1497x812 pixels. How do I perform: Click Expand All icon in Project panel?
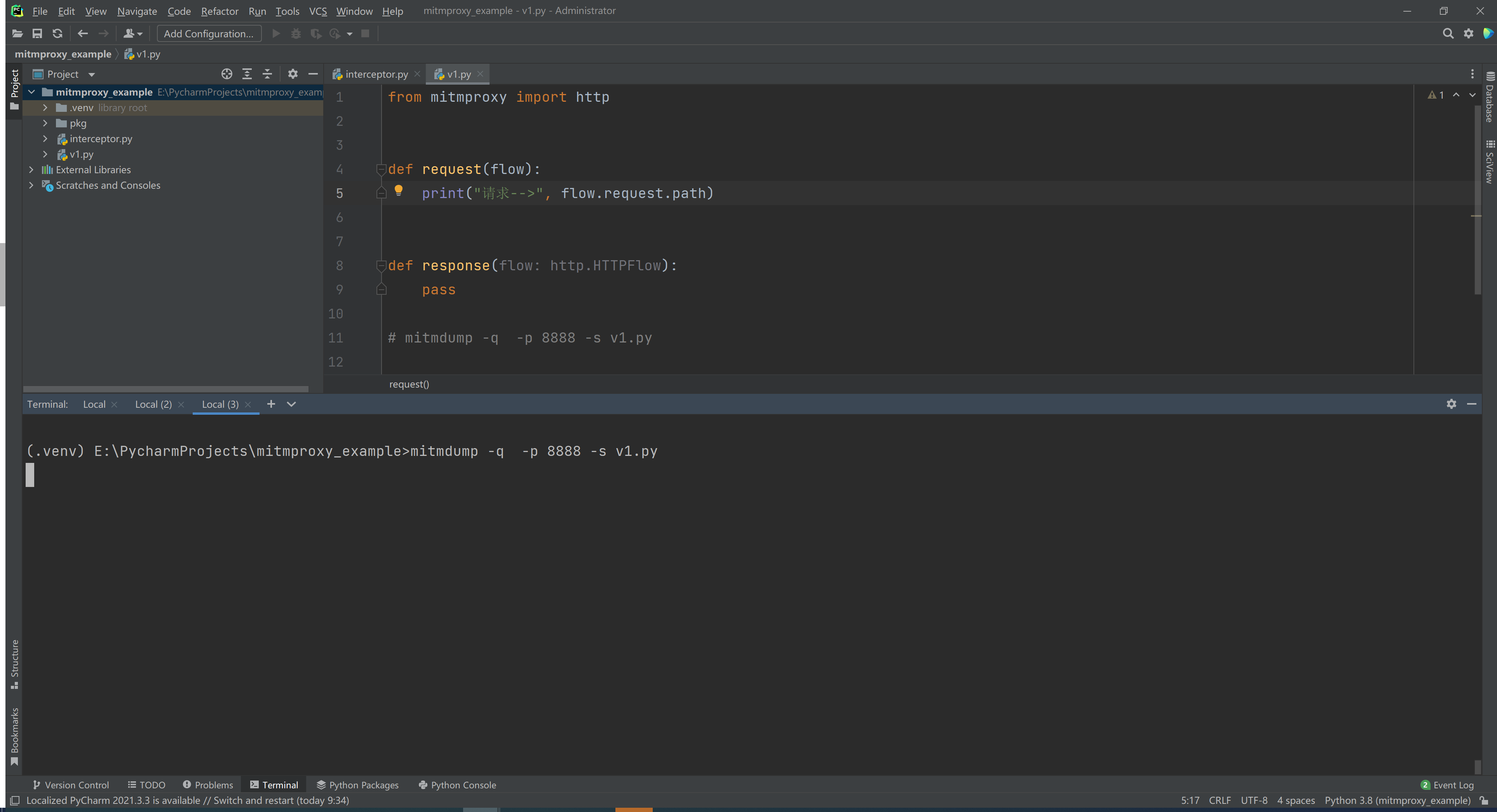[247, 74]
